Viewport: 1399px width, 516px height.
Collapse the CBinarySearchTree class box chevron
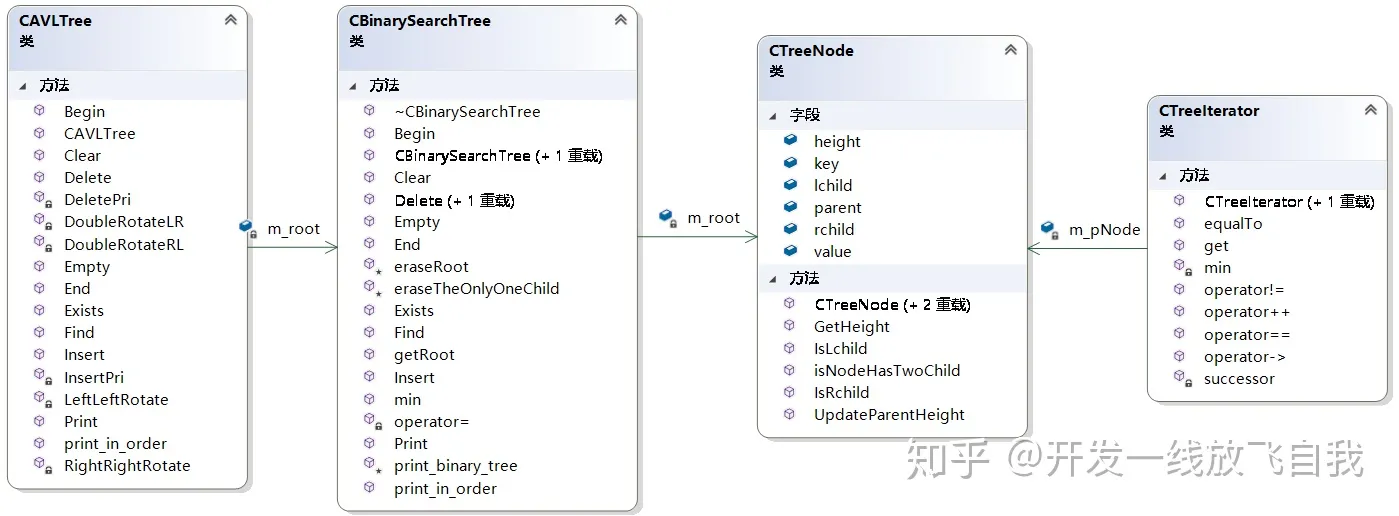(620, 19)
